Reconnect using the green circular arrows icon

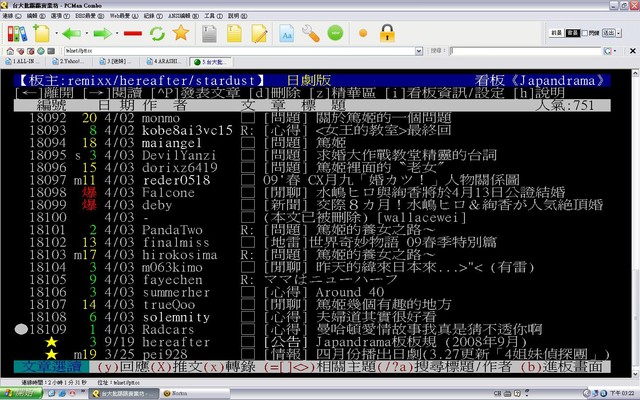(x=157, y=33)
